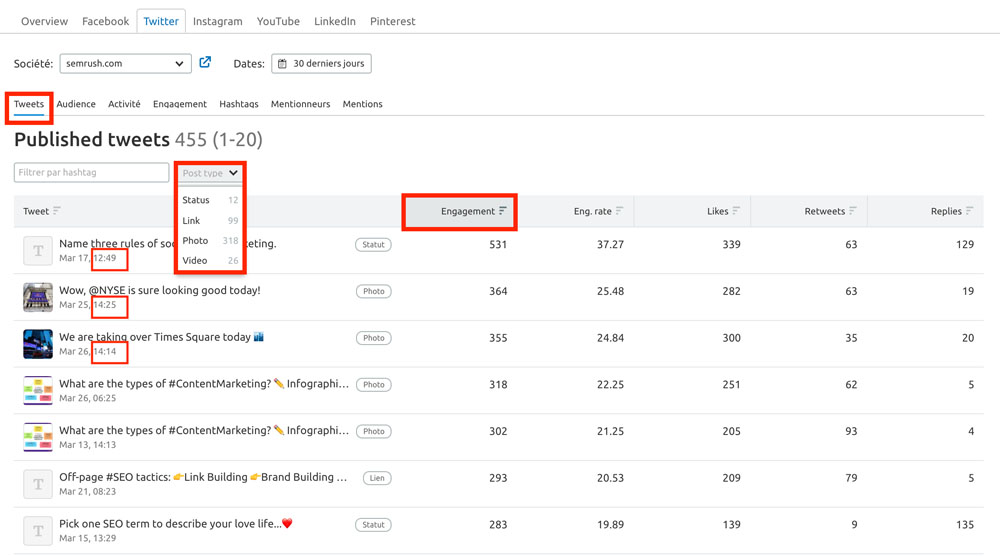Click the 'Published tweets' heading
Viewport: 1000px width, 556px height.
click(x=92, y=140)
